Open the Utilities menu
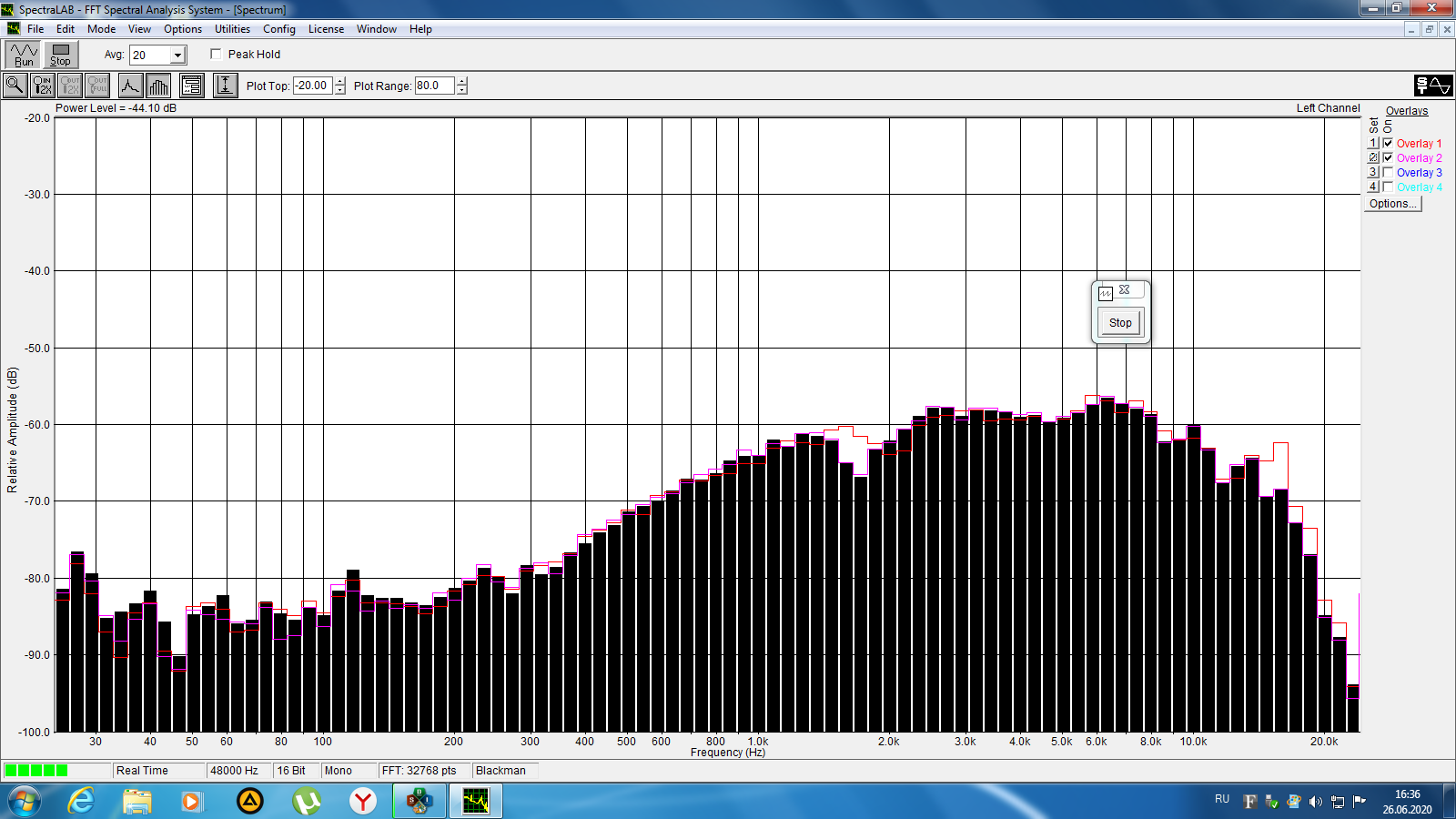Screen dimensions: 1456x819 [x=232, y=29]
